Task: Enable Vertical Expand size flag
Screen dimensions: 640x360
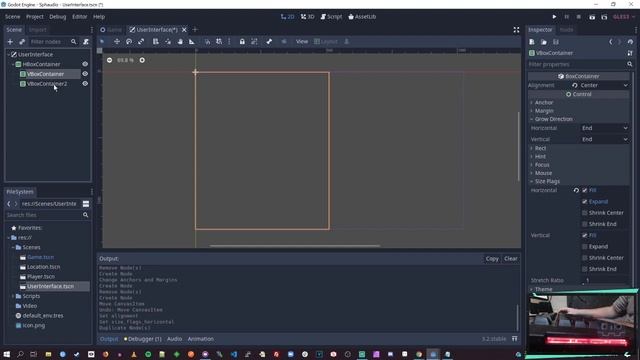Action: [x=585, y=247]
